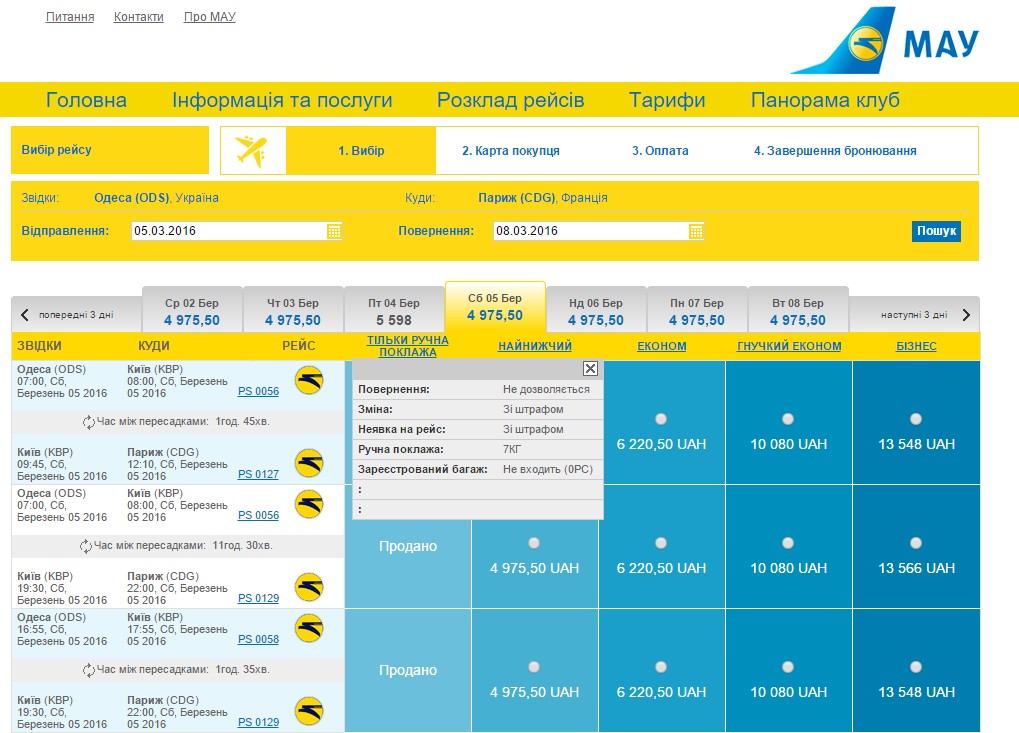The height and width of the screenshot is (733, 1019).
Task: Go to previous 3 days arrow
Action: click(x=25, y=315)
